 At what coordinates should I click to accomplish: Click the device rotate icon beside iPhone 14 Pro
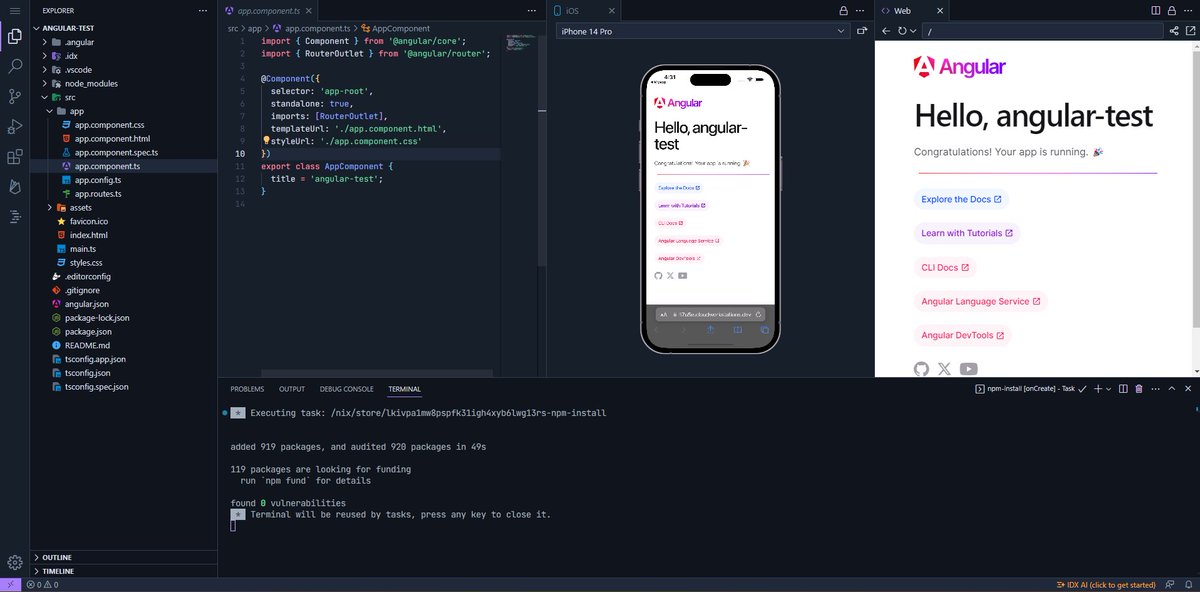(862, 31)
